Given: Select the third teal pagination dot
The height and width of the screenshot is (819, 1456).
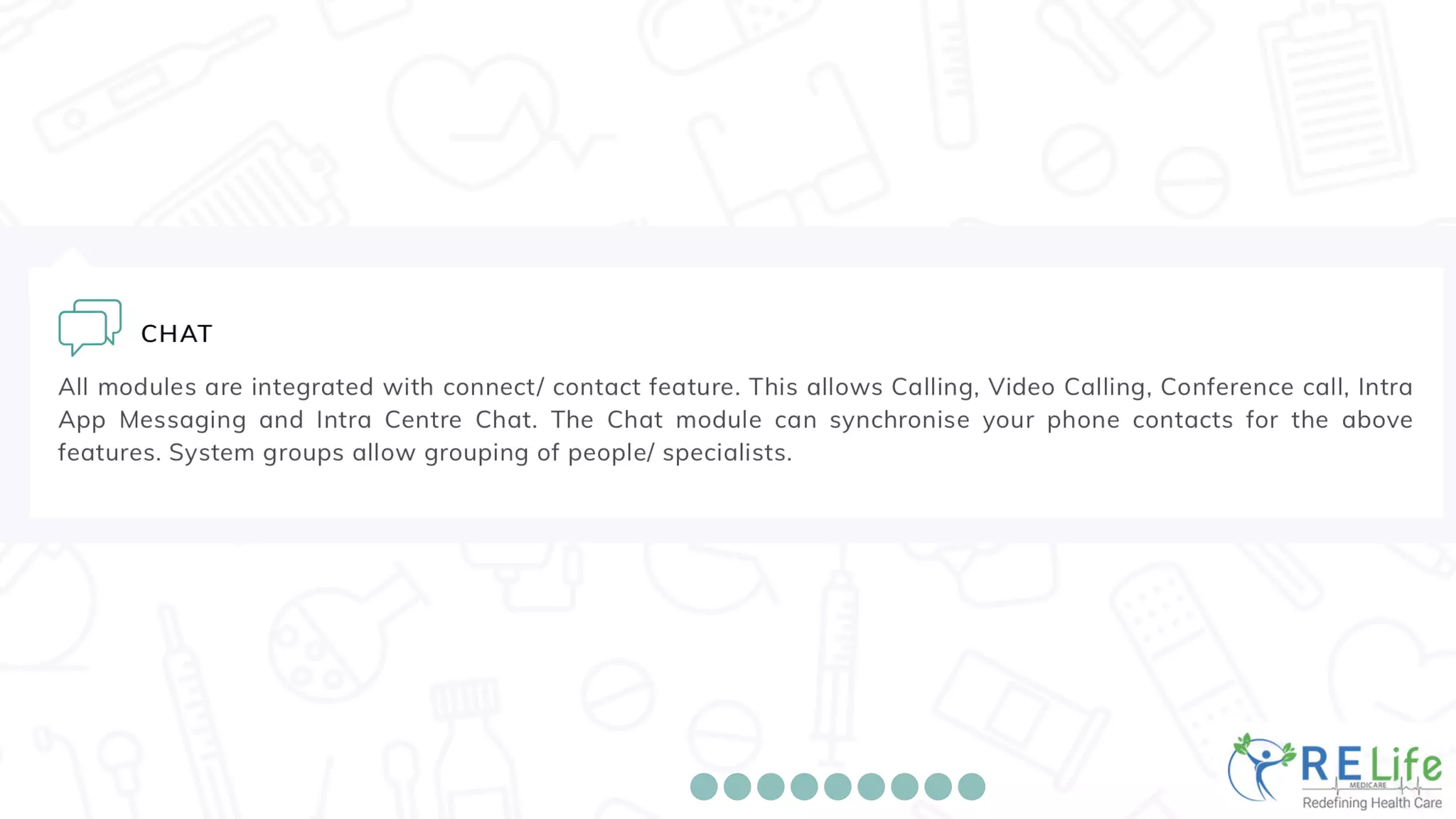Looking at the screenshot, I should (771, 787).
